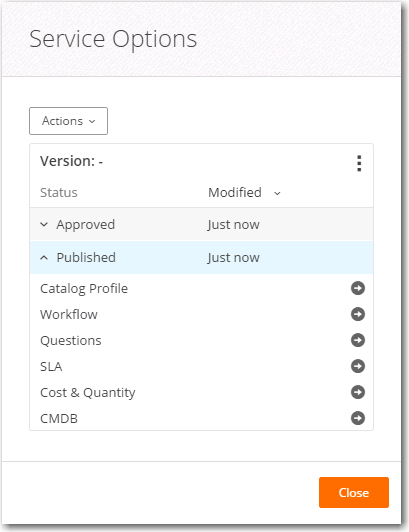Select the Catalog Profile label
This screenshot has height=532, width=409.
click(x=84, y=289)
